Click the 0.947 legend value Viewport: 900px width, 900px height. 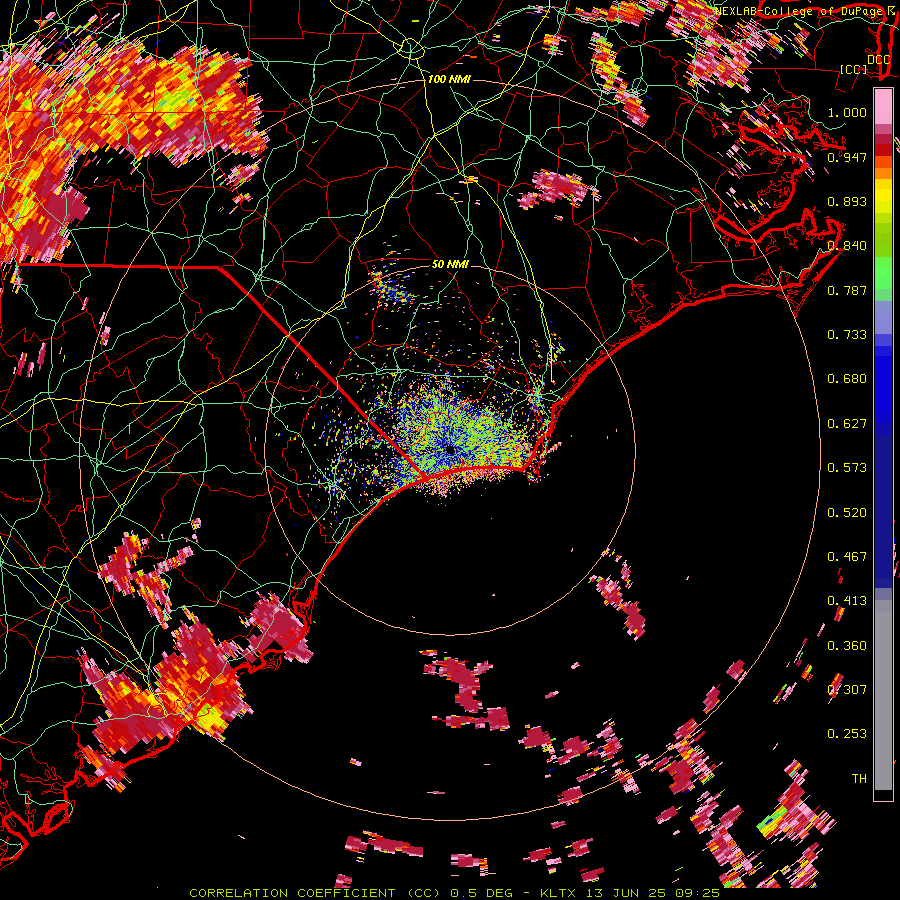[x=847, y=157]
